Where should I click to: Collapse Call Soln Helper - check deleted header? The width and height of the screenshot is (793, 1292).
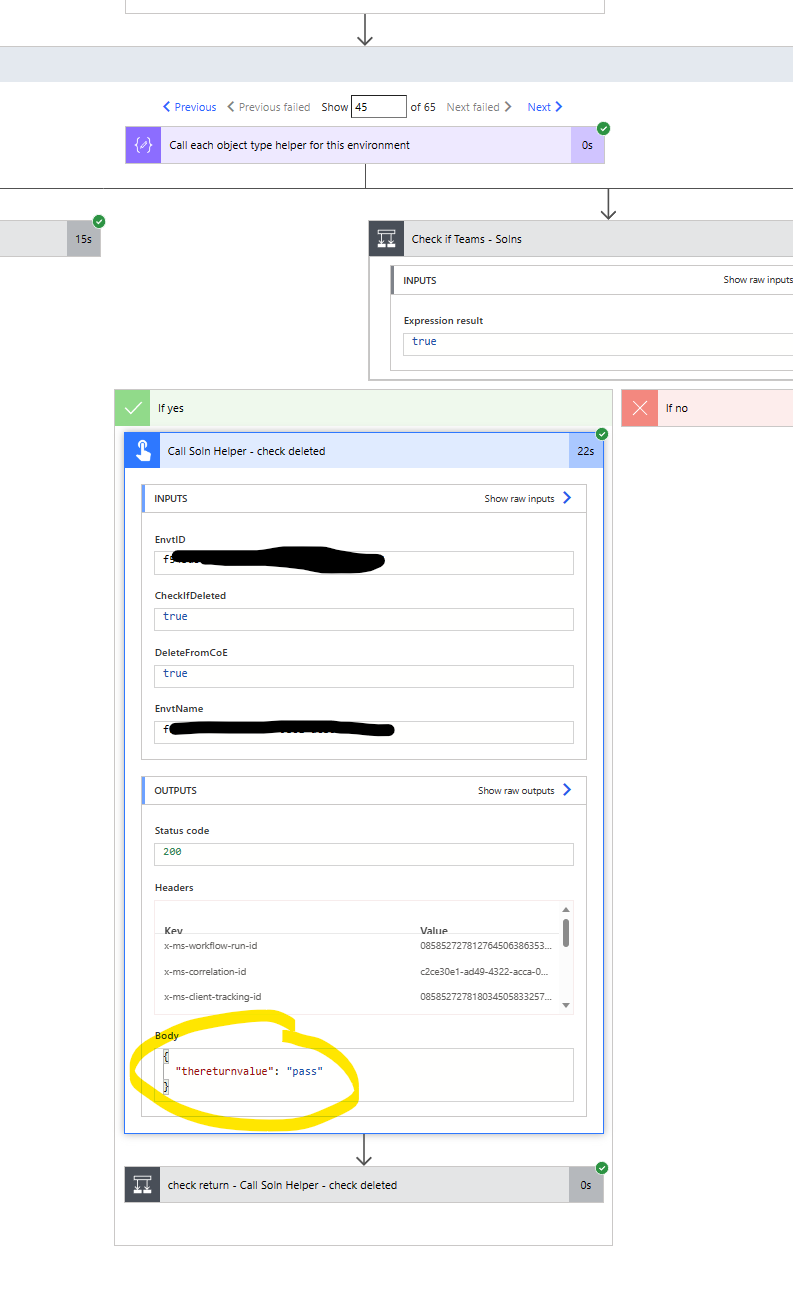point(364,451)
